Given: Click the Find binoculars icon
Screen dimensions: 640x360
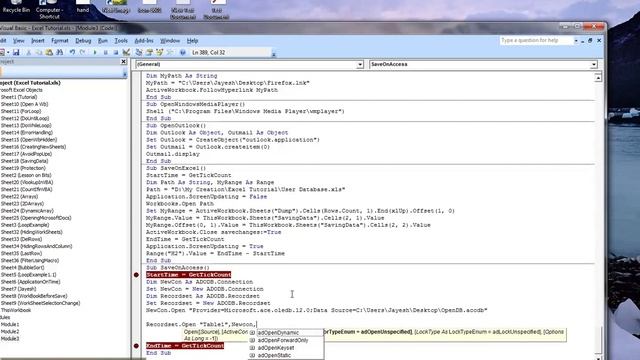Looking at the screenshot, I should (x=60, y=52).
